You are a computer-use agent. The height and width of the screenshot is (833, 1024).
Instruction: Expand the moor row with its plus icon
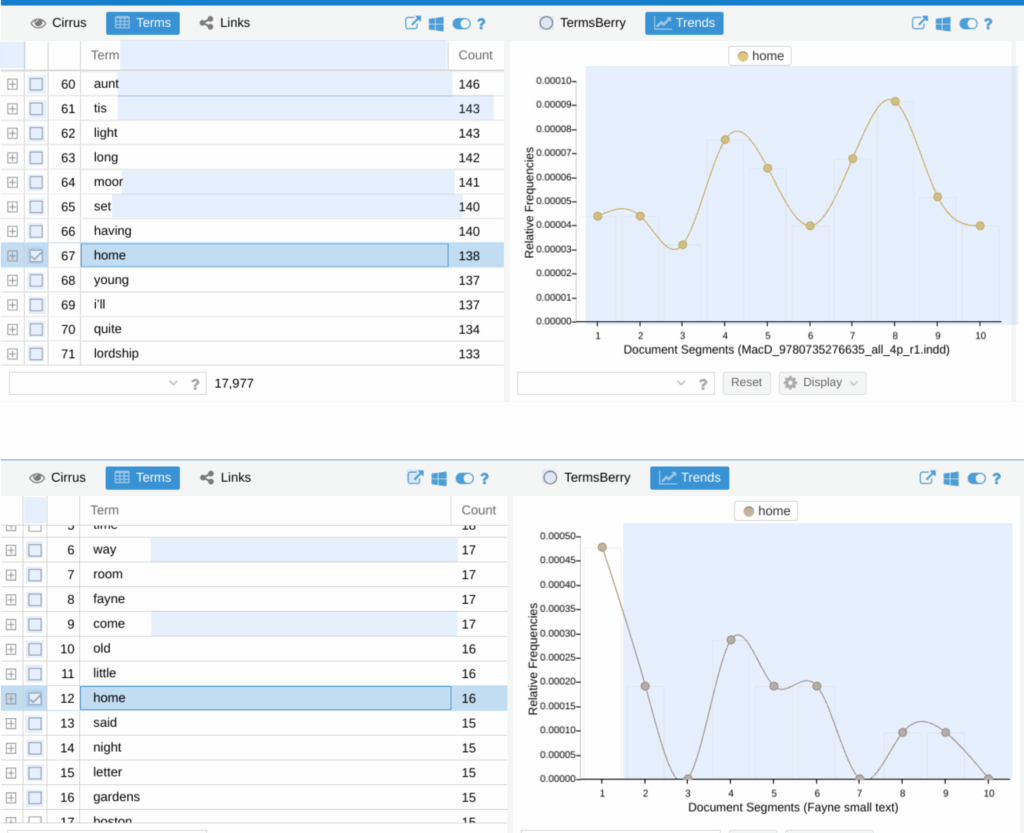coord(12,182)
